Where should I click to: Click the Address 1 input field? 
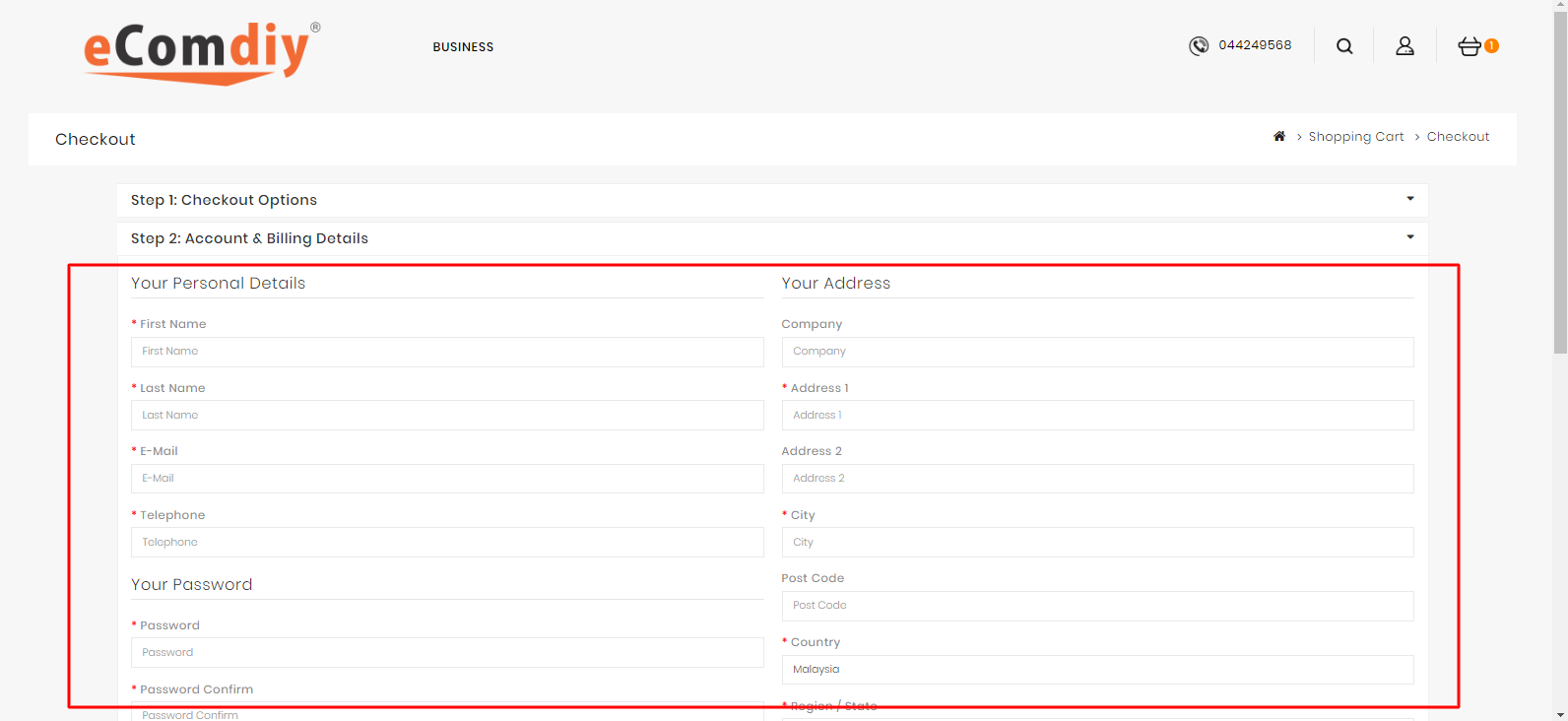tap(1097, 416)
